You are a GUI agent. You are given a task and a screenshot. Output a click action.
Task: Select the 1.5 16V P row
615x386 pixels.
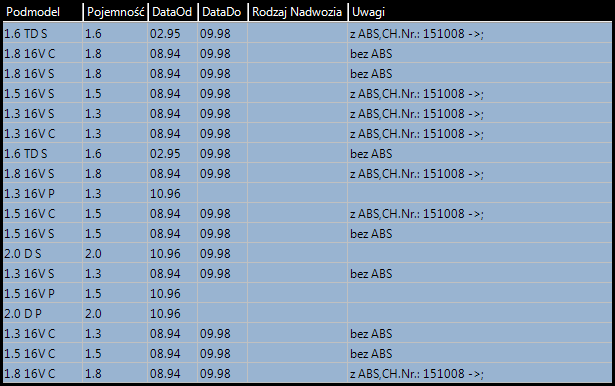tap(307, 293)
